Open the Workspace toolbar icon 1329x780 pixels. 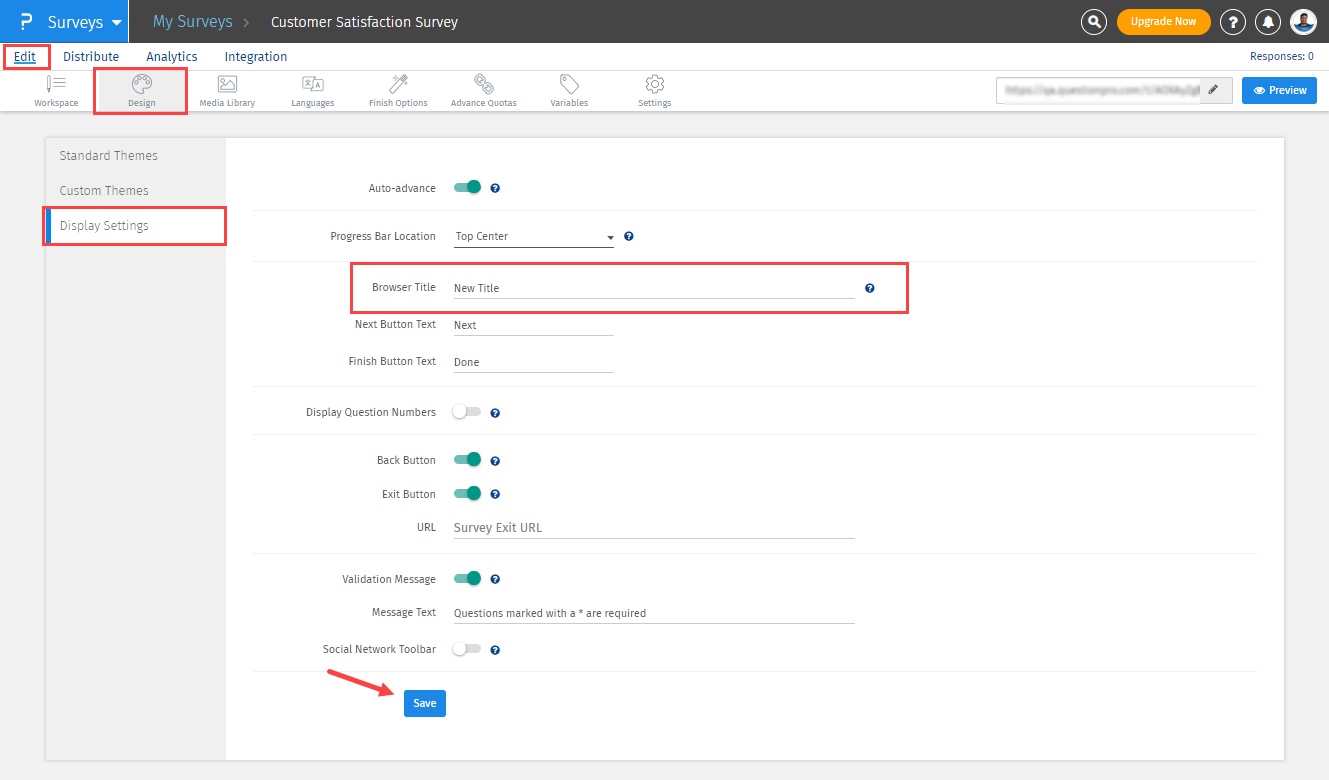[x=56, y=85]
